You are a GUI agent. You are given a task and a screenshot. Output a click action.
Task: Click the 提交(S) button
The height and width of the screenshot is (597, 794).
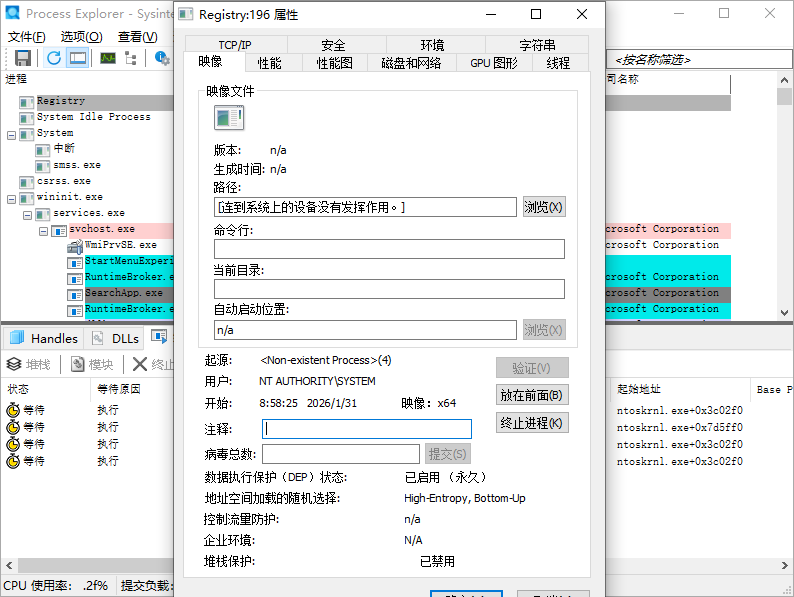[448, 454]
